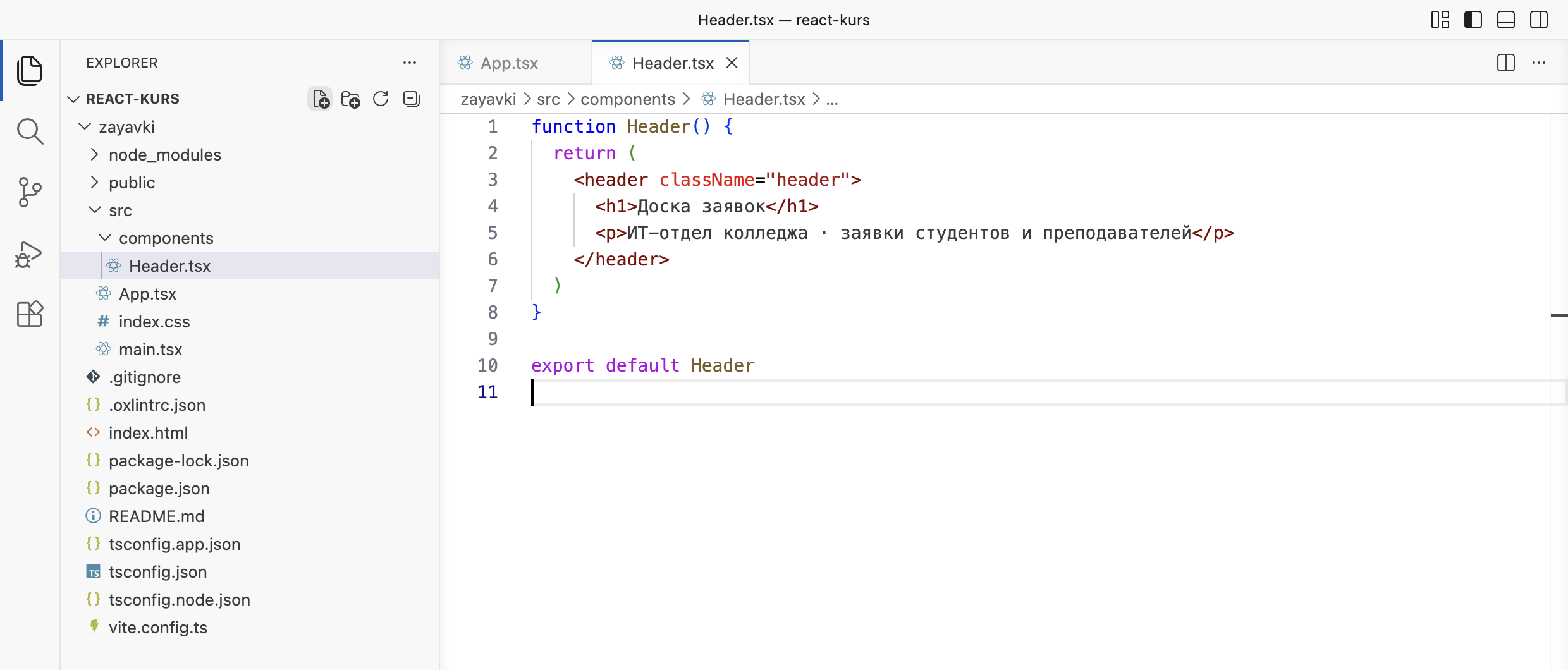Viewport: 1568px width, 670px height.
Task: Open index.html in the file tree
Action: [x=250, y=433]
